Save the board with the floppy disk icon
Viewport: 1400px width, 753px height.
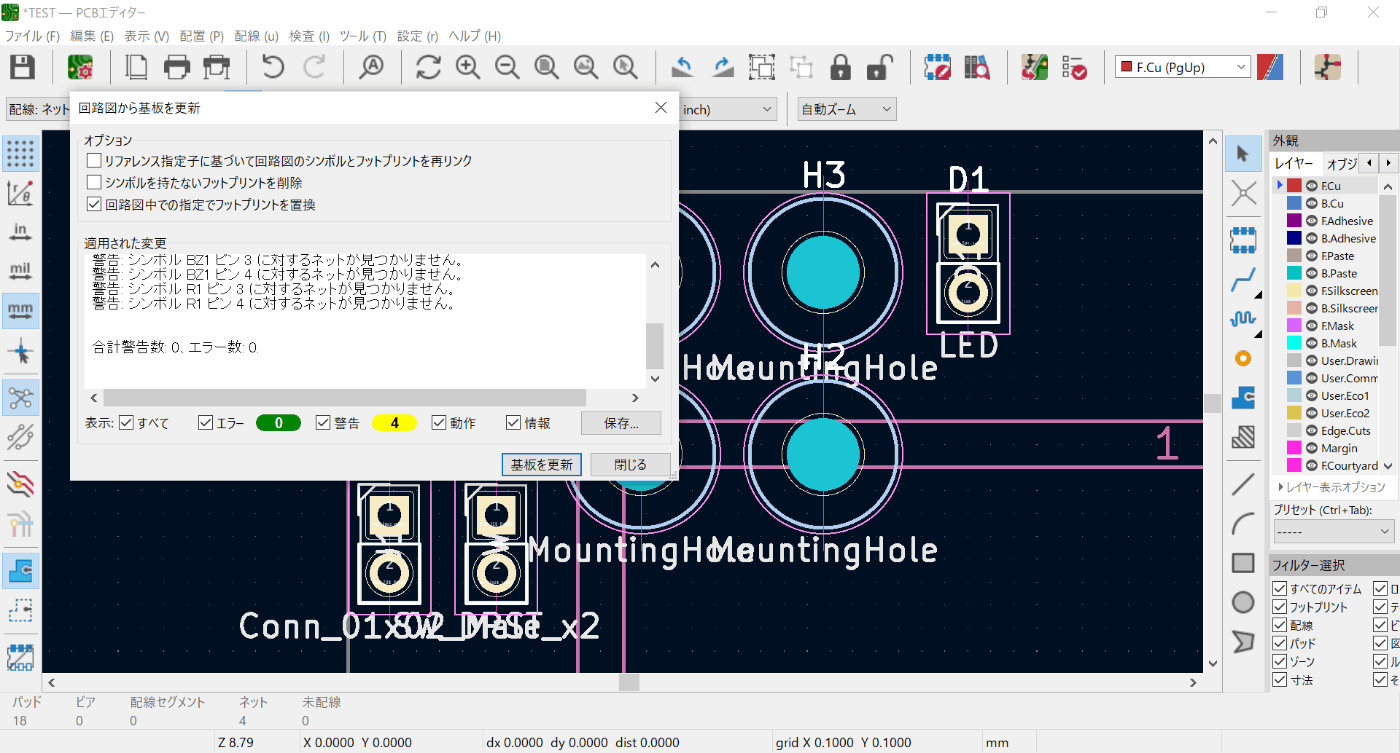(x=22, y=67)
